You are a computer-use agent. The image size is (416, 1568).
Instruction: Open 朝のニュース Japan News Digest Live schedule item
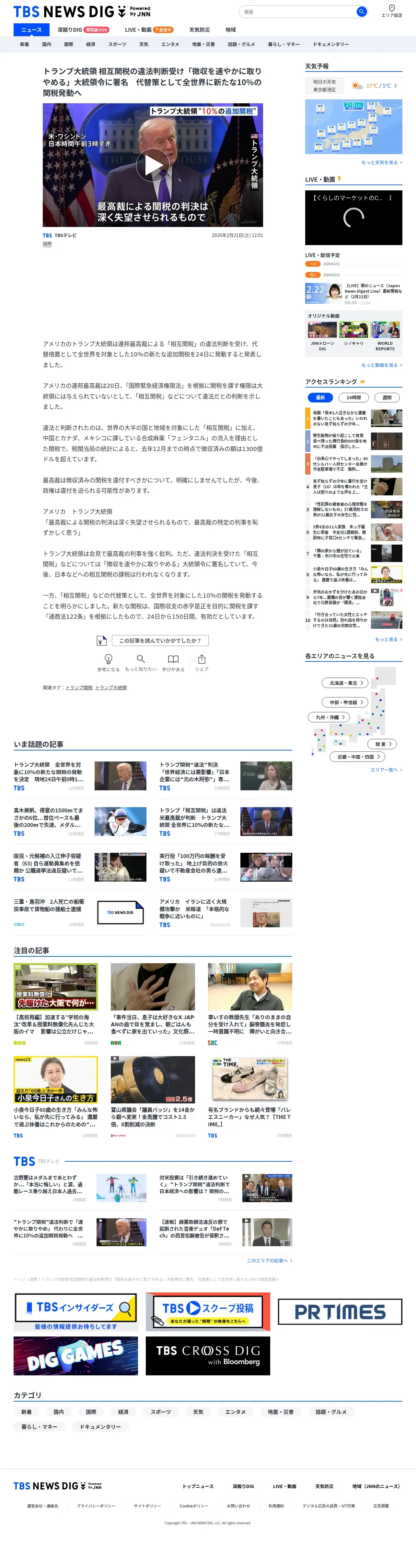pos(353,293)
